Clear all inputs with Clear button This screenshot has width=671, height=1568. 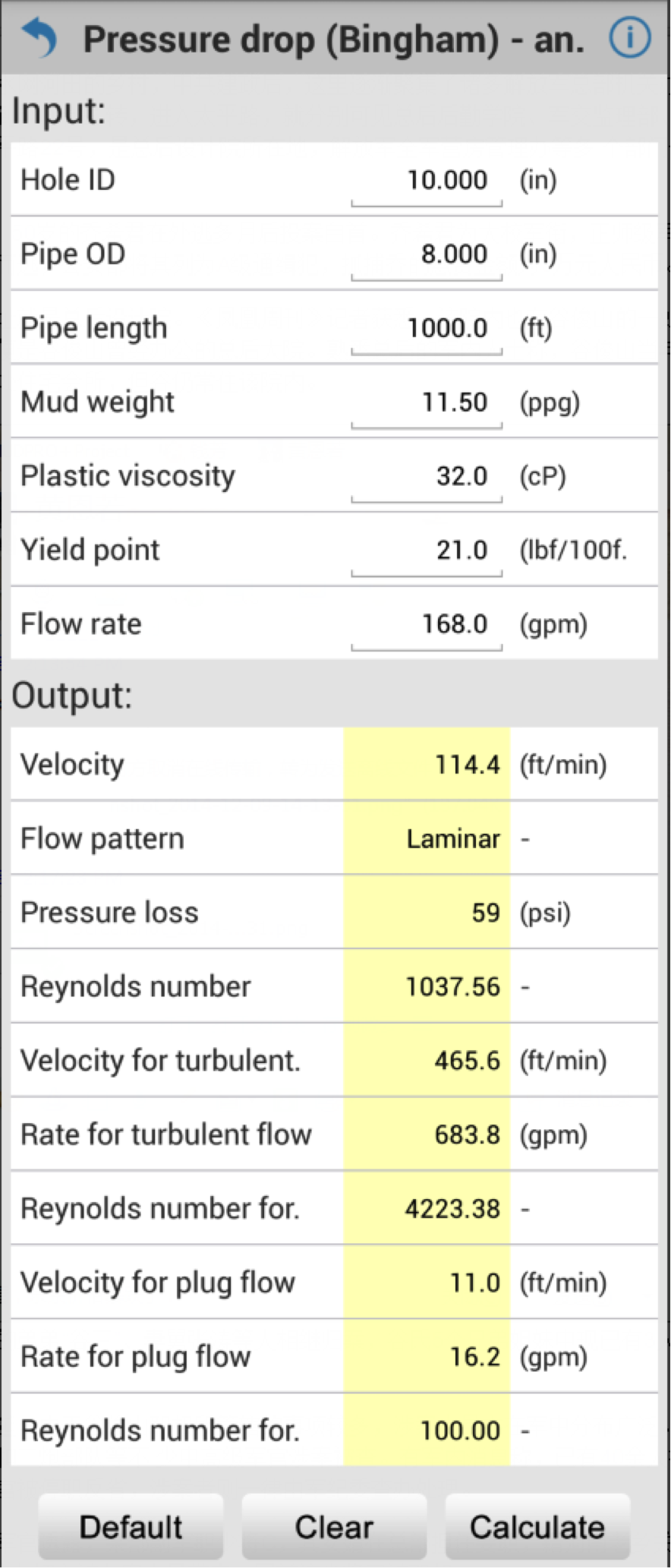(x=334, y=1527)
